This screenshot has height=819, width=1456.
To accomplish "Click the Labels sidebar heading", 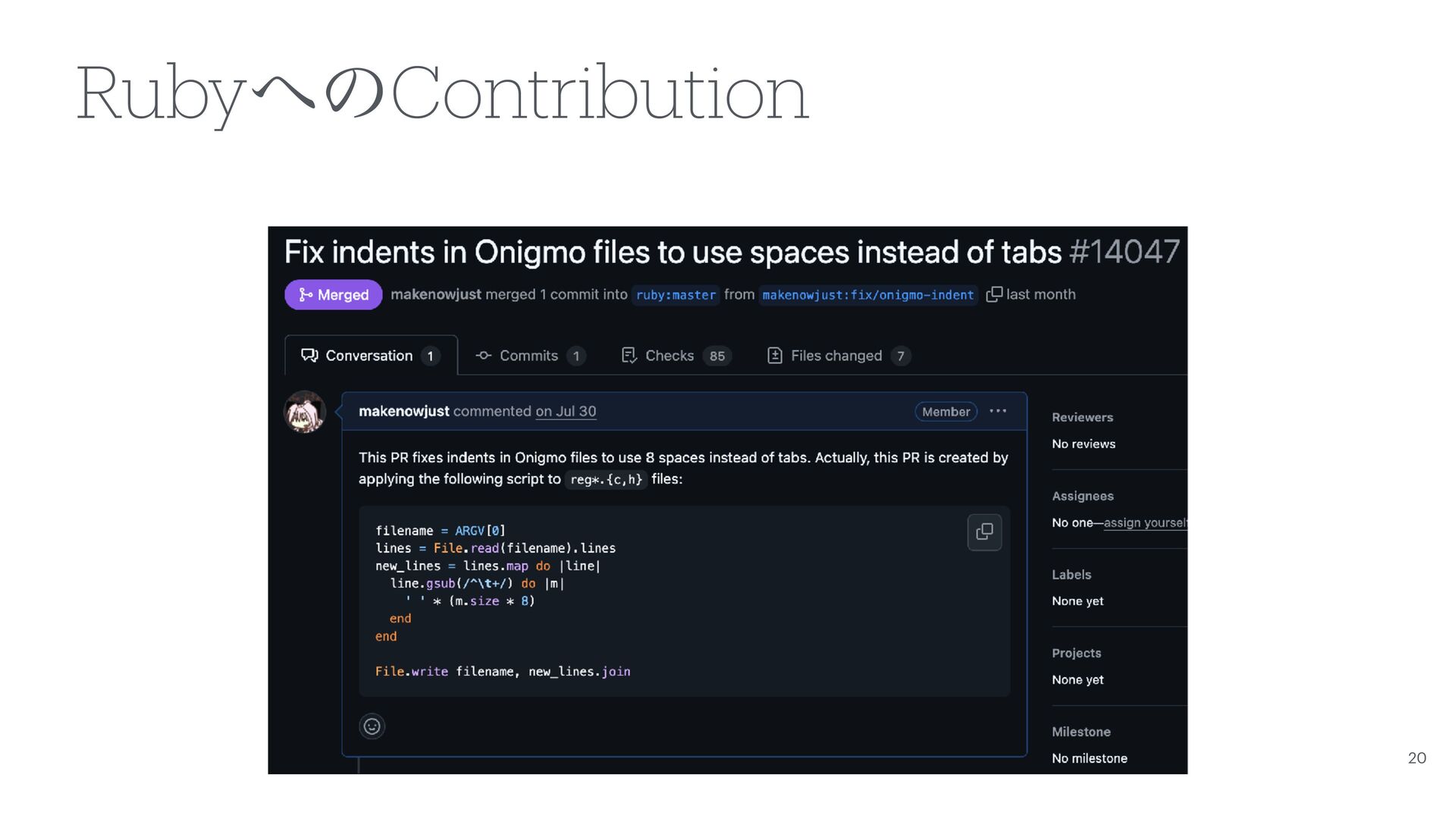I will click(x=1071, y=575).
